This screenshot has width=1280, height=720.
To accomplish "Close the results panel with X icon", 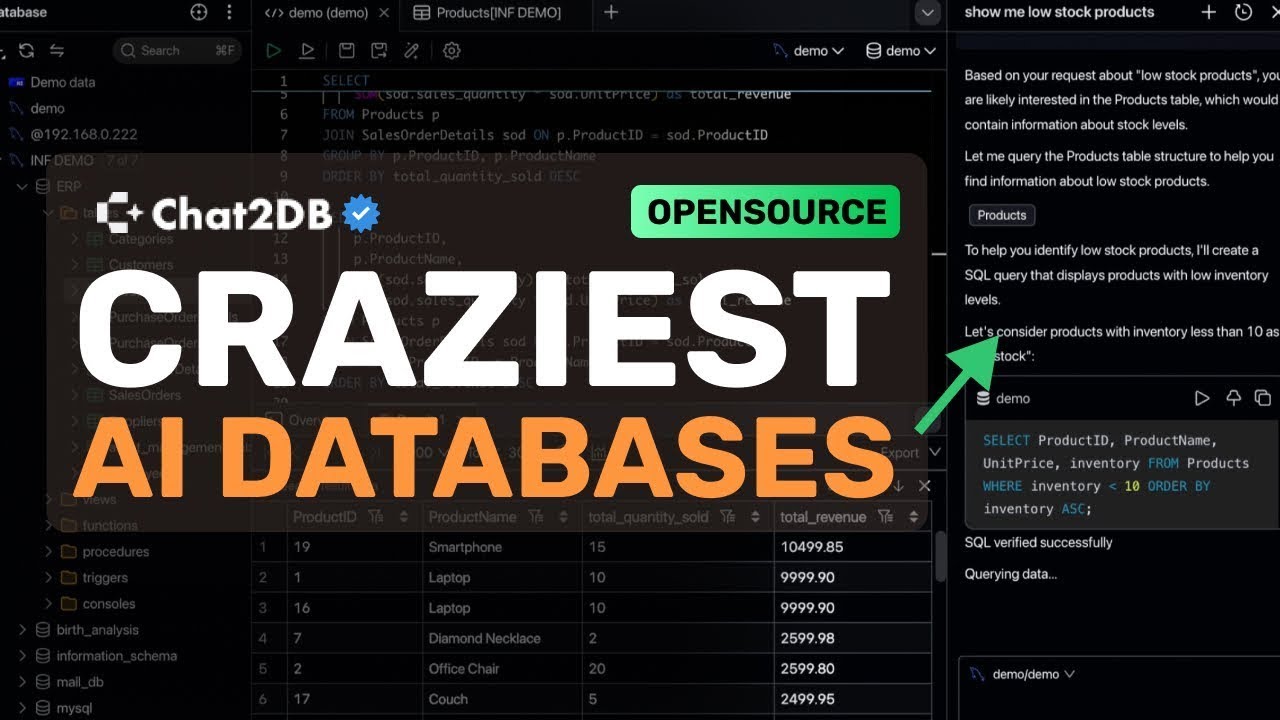I will coord(924,485).
